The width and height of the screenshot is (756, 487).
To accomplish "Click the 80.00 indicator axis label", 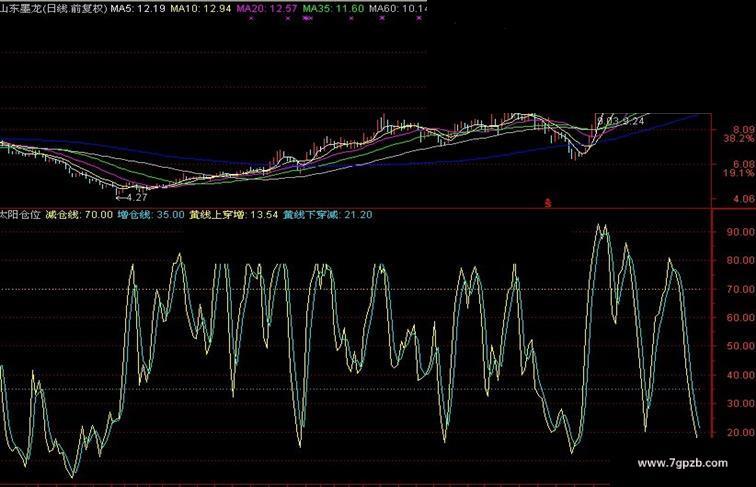I will tap(741, 260).
